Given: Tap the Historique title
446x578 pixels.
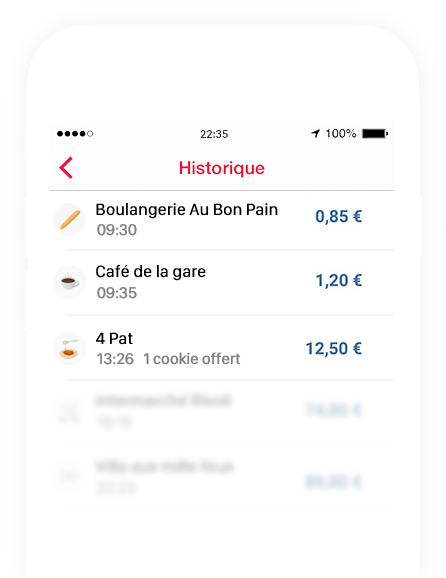Looking at the screenshot, I should [222, 168].
